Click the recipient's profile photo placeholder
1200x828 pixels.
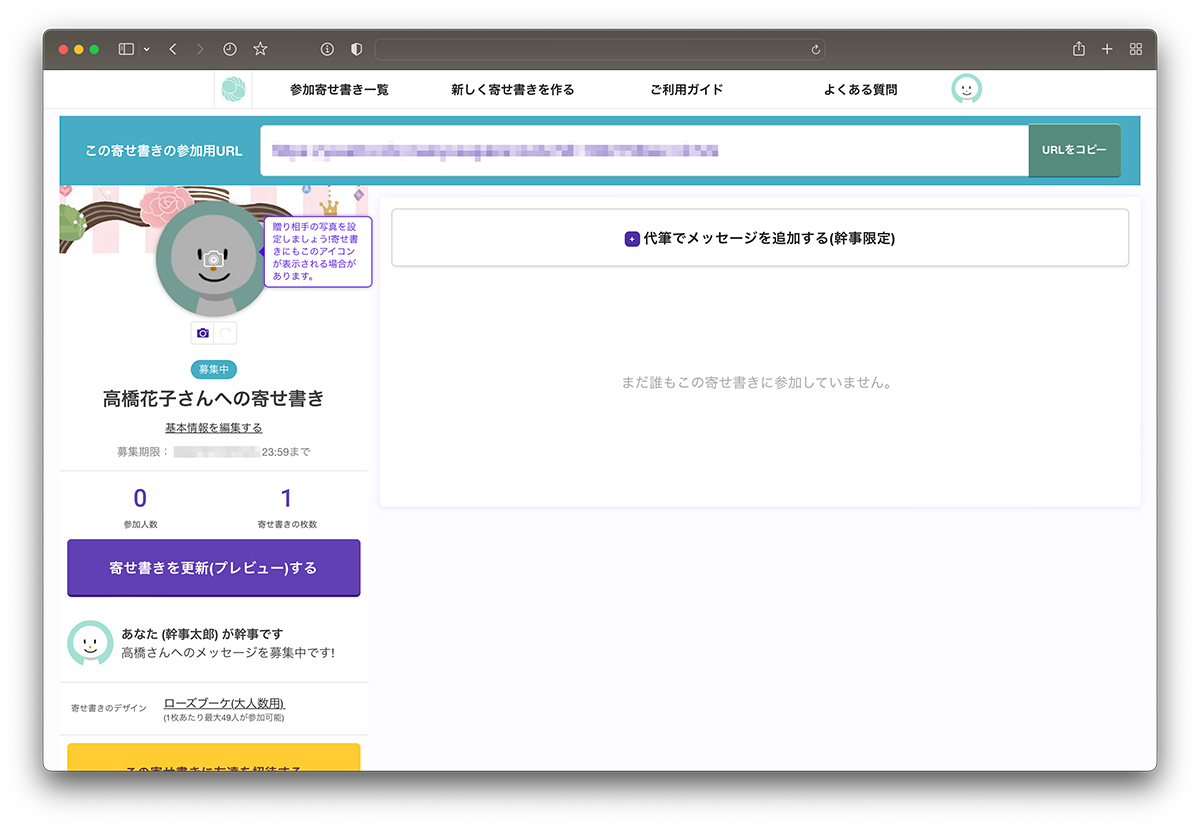click(x=211, y=259)
